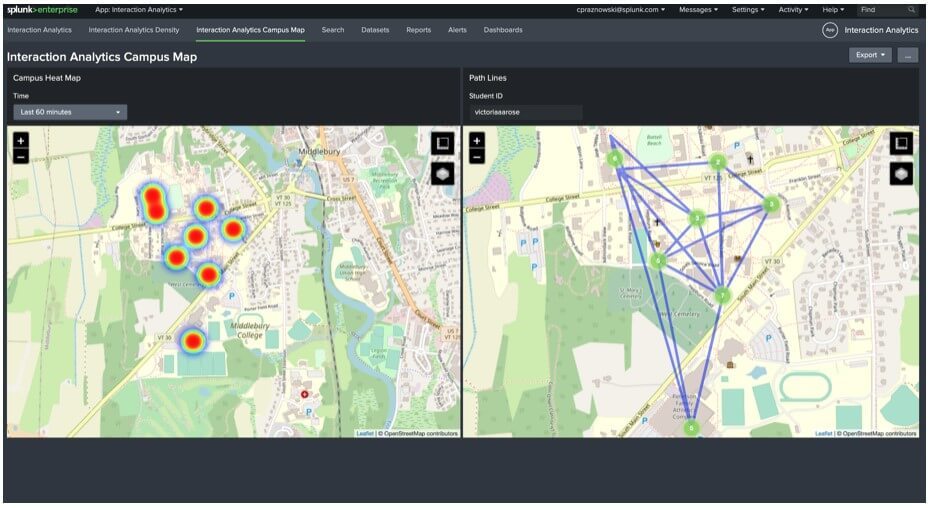Go to the Alerts tab
Image resolution: width=932 pixels, height=508 pixels.
[457, 30]
